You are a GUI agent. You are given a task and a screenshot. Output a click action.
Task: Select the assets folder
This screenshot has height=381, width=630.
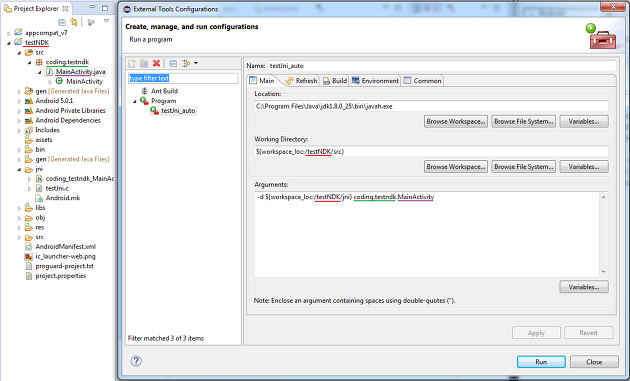point(43,140)
